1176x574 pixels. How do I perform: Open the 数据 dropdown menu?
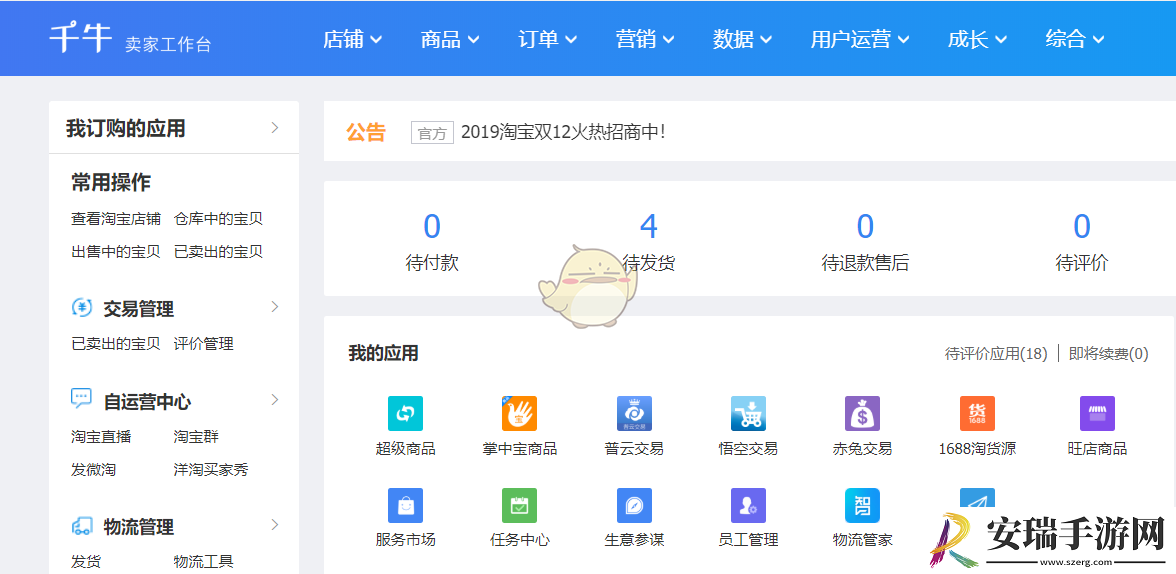[x=742, y=39]
